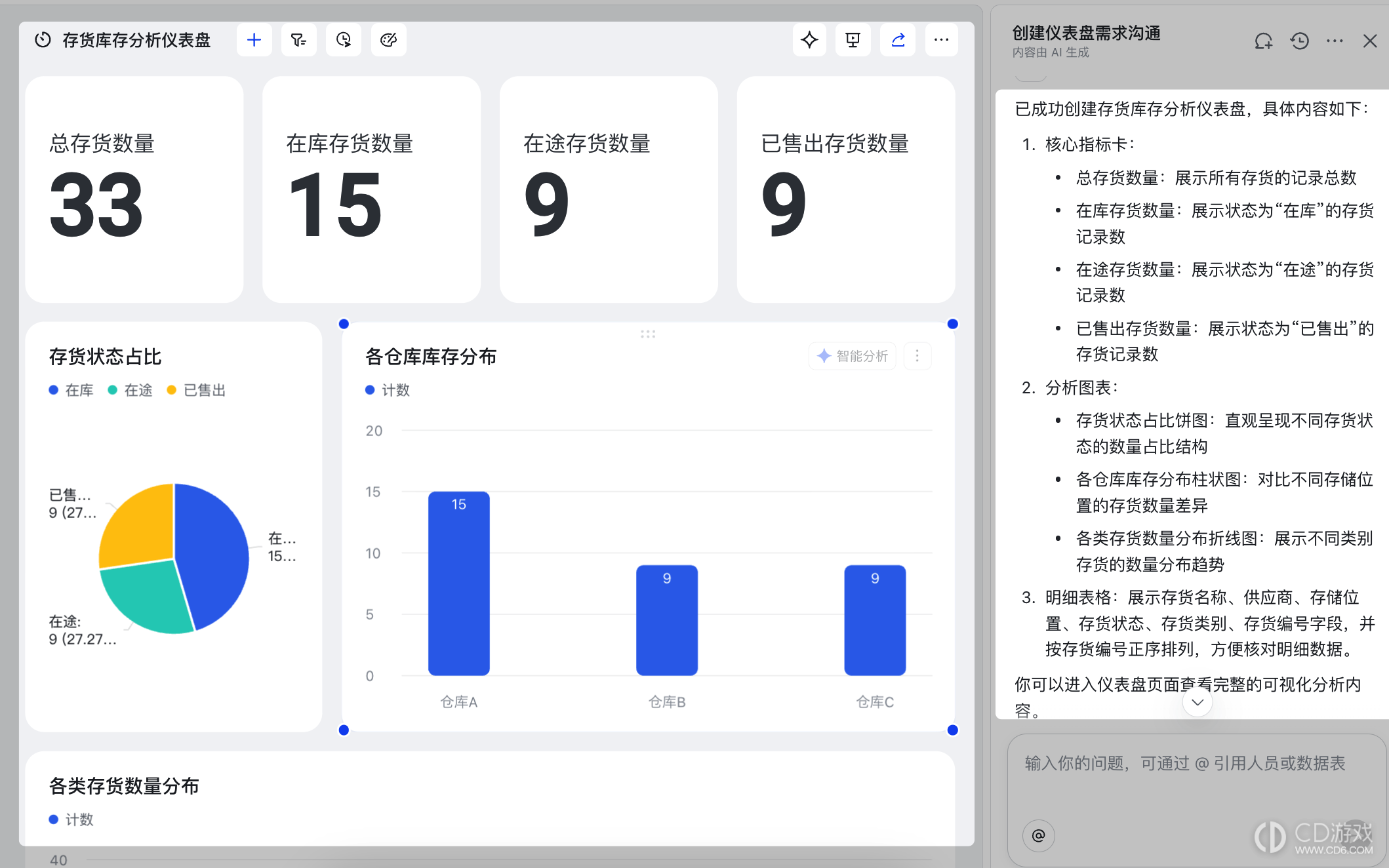Select the 在库存货数量 metric card
Screen dimensions: 1389x868
click(372, 189)
